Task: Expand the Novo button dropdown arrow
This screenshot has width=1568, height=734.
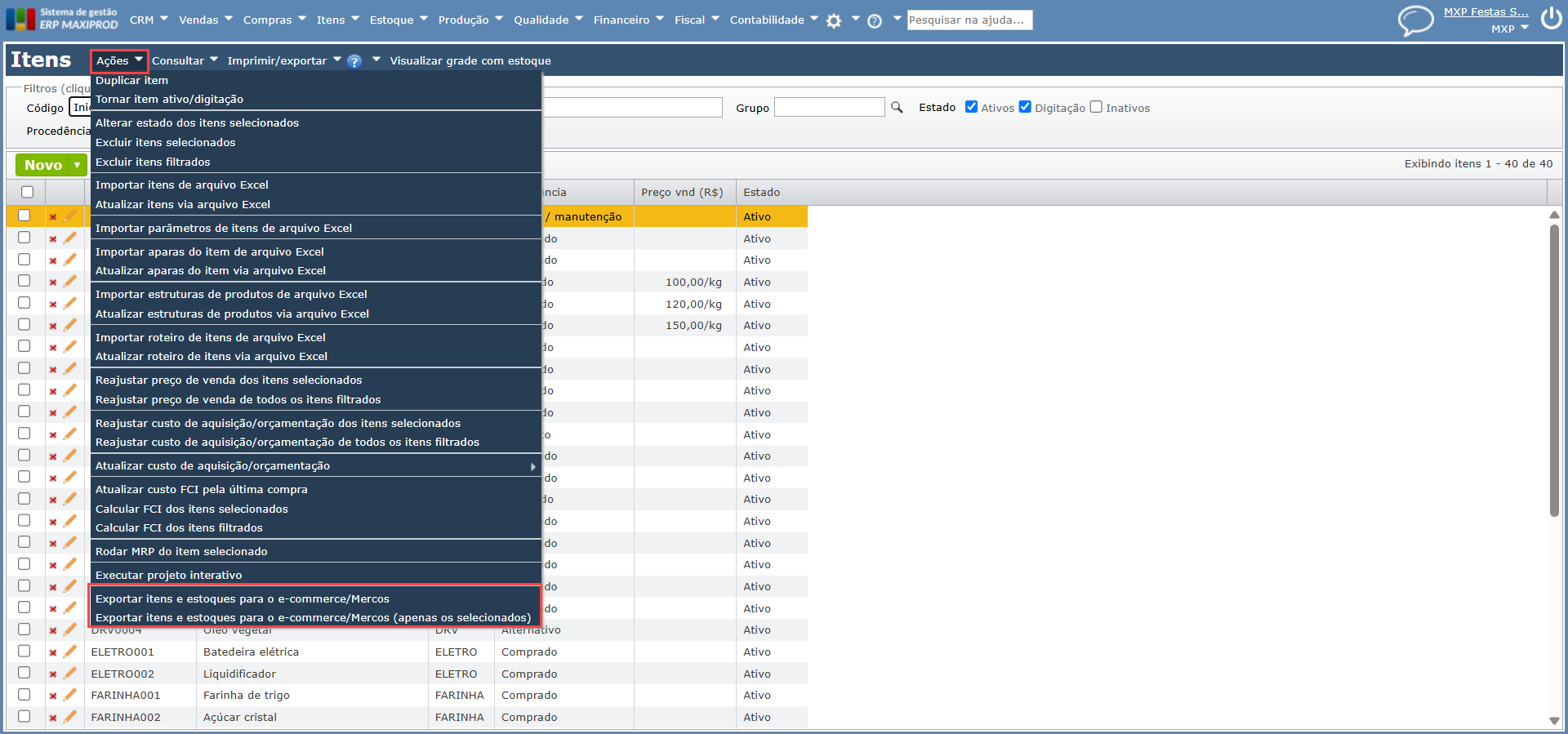Action: pyautogui.click(x=78, y=165)
